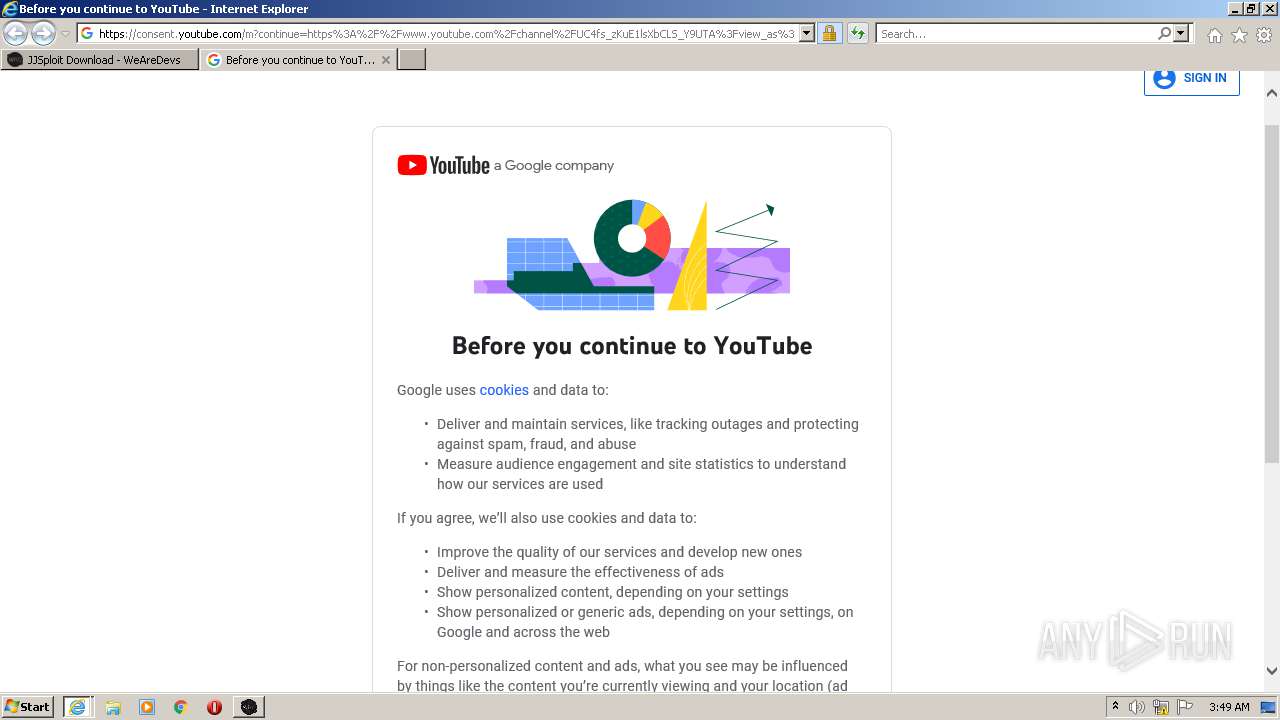Image resolution: width=1280 pixels, height=720 pixels.
Task: Click the SIGN IN button
Action: coord(1191,78)
